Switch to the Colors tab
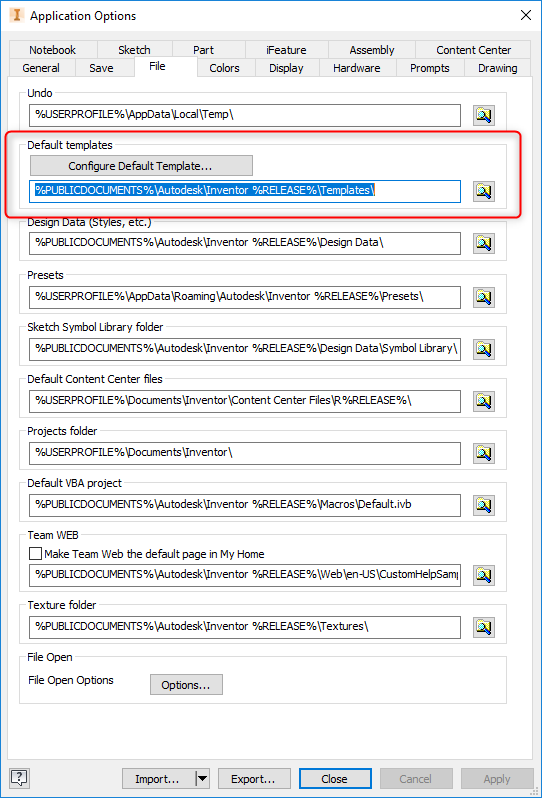Screen dimensions: 542x798 point(224,68)
